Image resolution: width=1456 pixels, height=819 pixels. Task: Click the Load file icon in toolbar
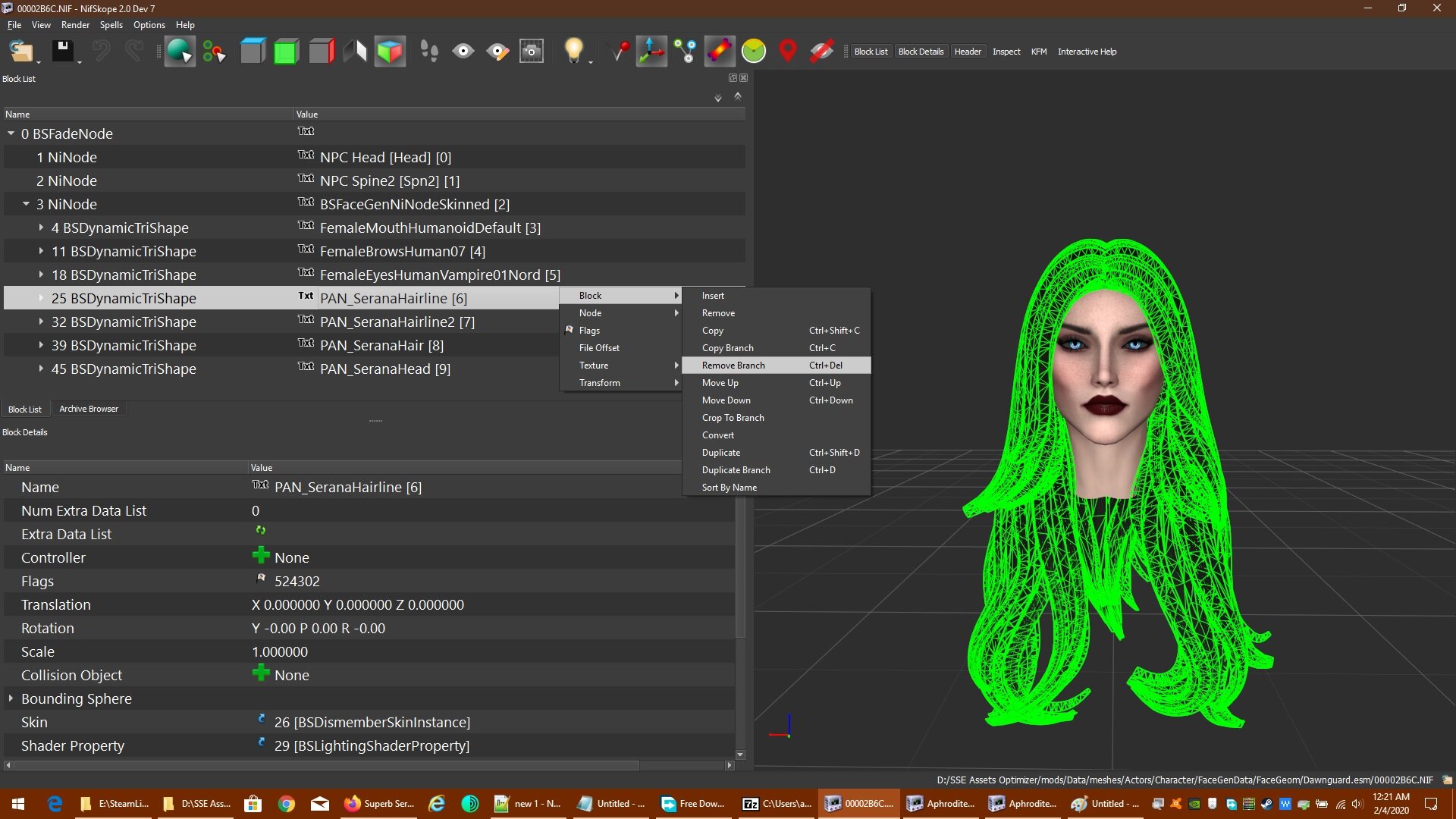(20, 52)
